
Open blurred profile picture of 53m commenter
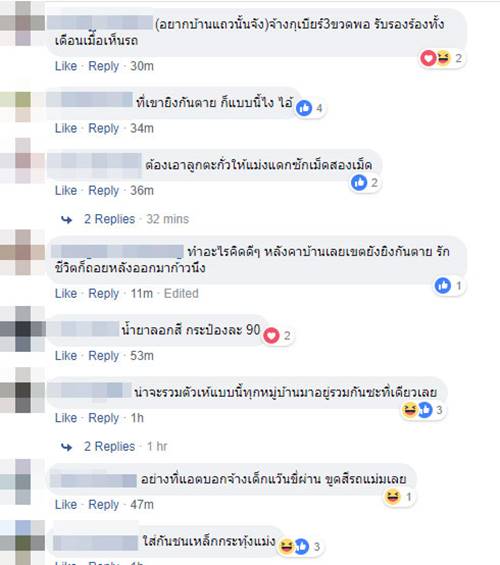tap(22, 329)
